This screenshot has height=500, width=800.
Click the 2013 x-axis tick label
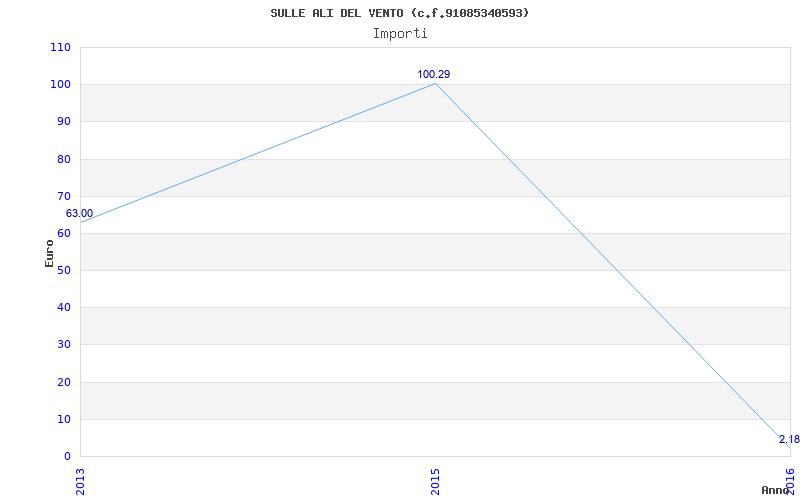coord(81,482)
